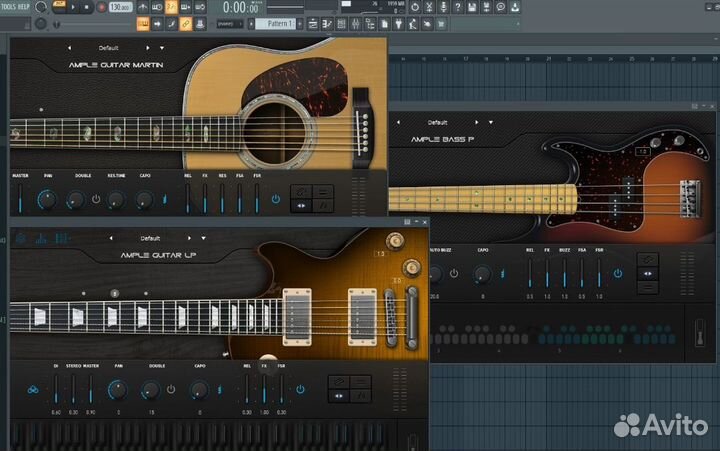The height and width of the screenshot is (451, 720).
Task: Toggle Double power button in Martin guitar
Action: click(x=96, y=199)
